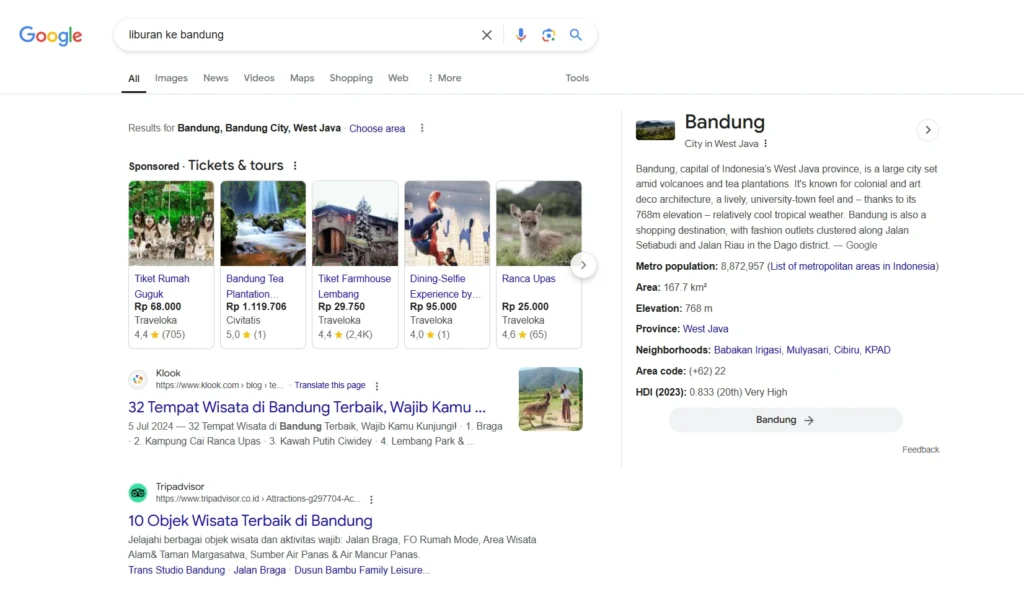
Task: Open location options three-dot menu
Action: (422, 128)
